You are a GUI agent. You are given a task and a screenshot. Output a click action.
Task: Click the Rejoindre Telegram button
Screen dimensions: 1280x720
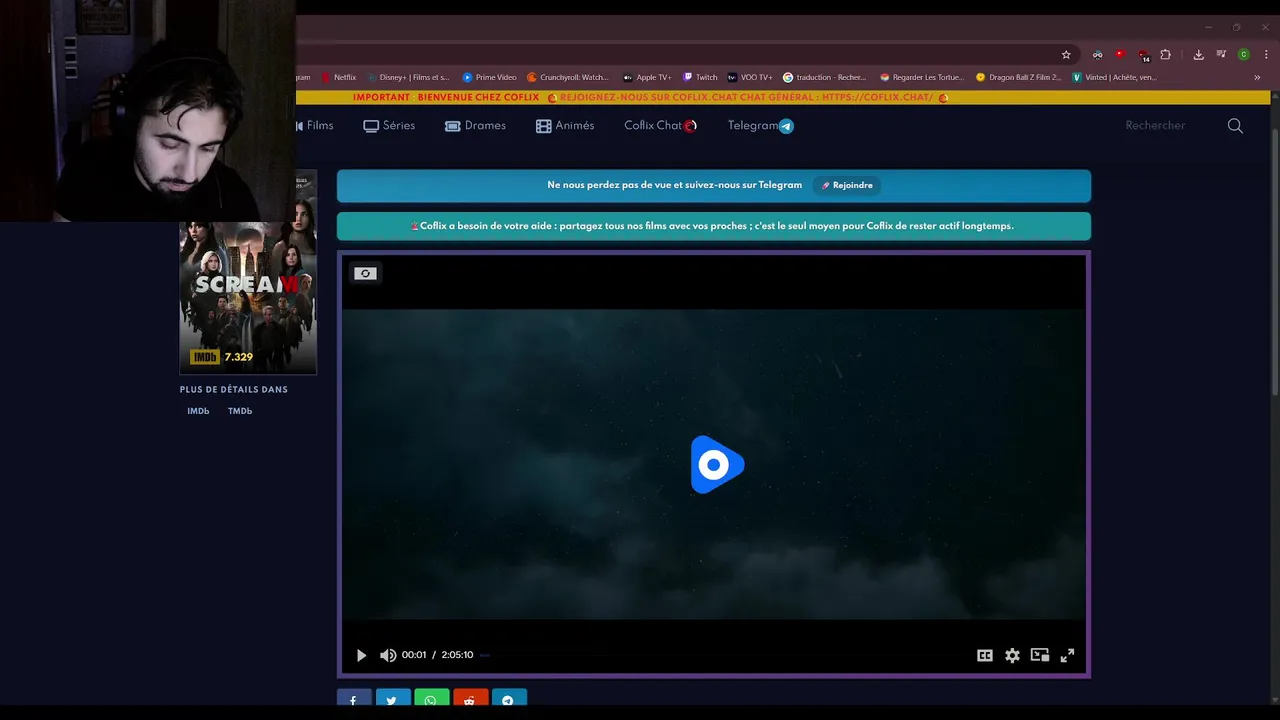click(x=847, y=185)
